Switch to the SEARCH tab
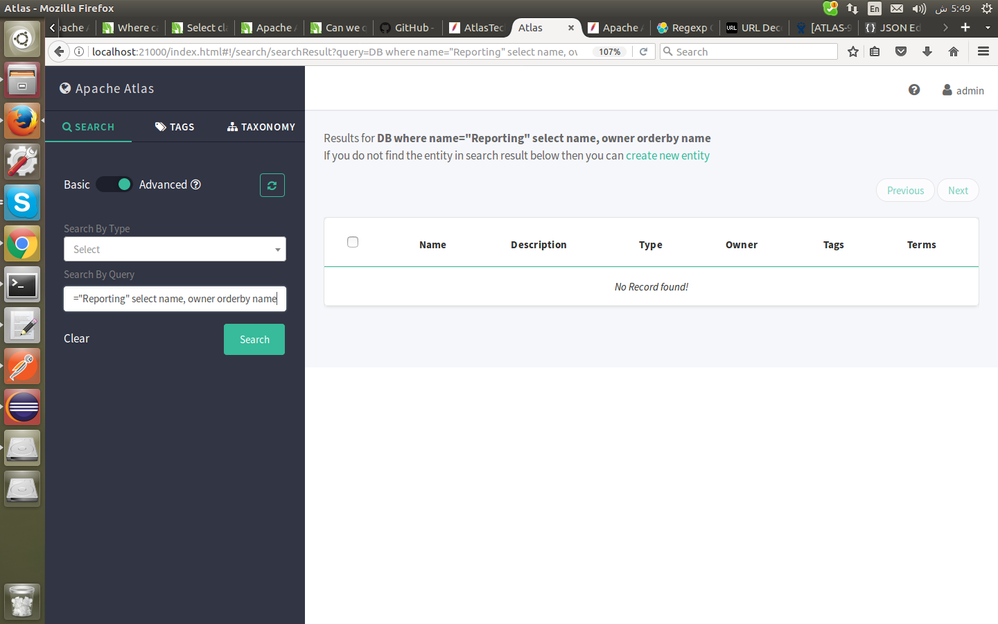998x624 pixels. tap(88, 127)
